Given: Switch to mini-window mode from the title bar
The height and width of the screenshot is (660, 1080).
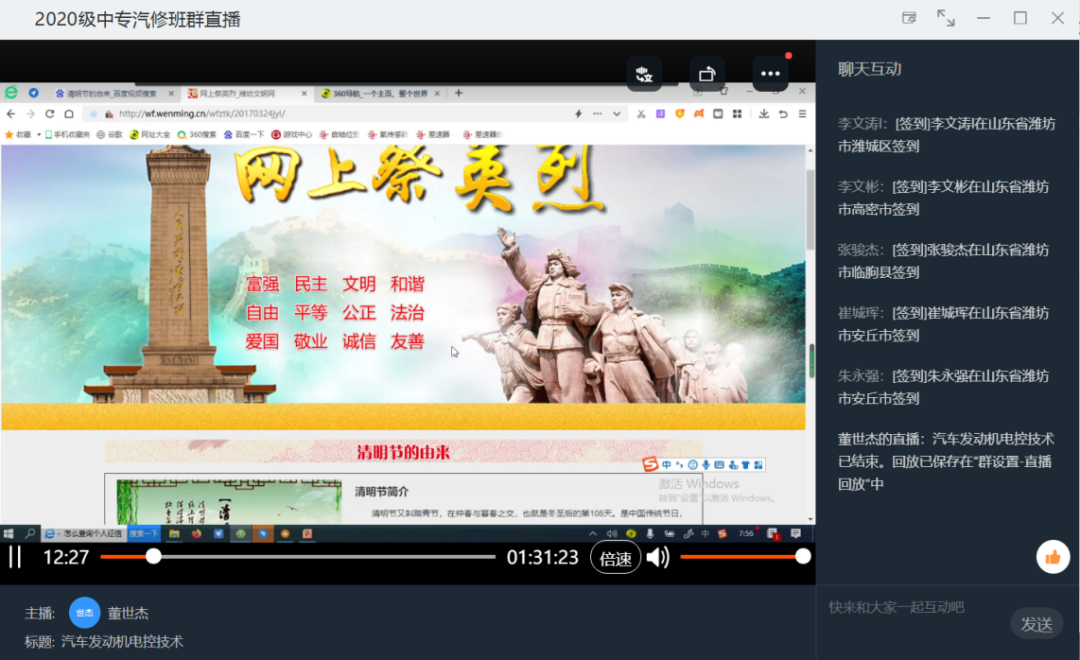Looking at the screenshot, I should 909,19.
